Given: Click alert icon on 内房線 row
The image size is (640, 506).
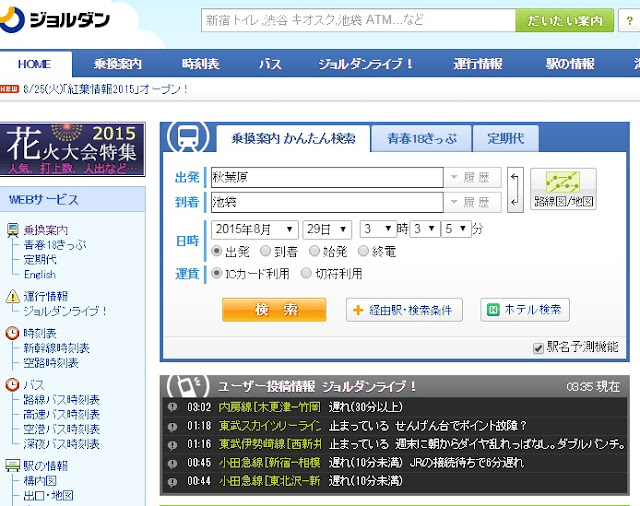Looking at the screenshot, I should click(172, 407).
